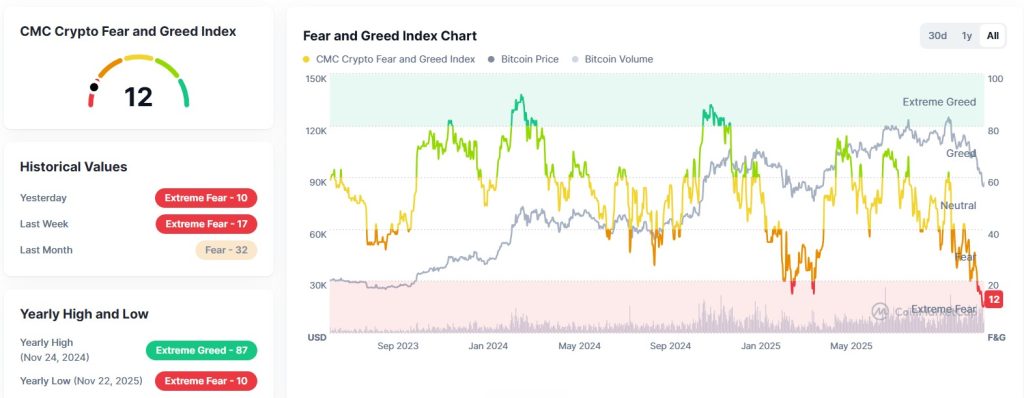The height and width of the screenshot is (398, 1024).
Task: Toggle CMC Crypto Fear and Greed Index legend
Action: point(389,59)
